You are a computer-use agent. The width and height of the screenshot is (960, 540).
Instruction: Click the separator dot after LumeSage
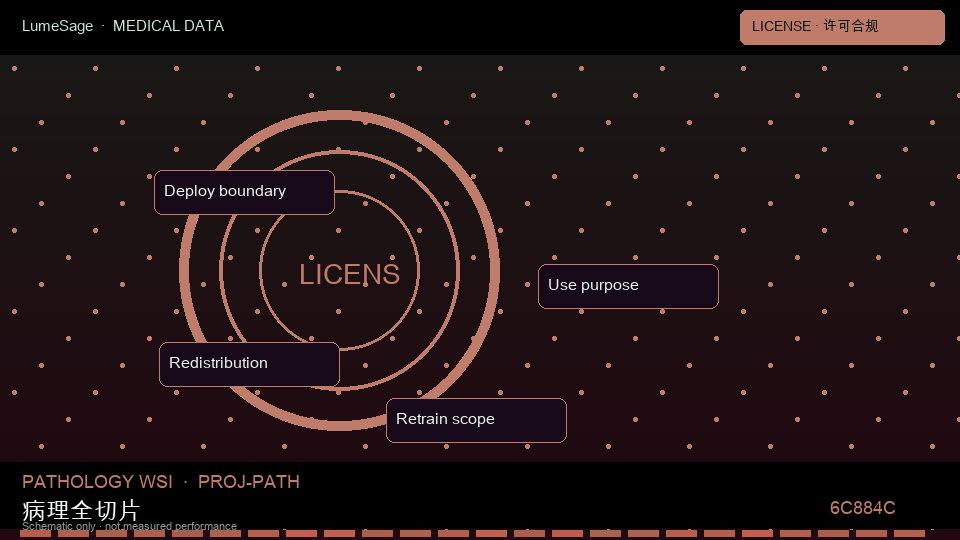(x=103, y=26)
